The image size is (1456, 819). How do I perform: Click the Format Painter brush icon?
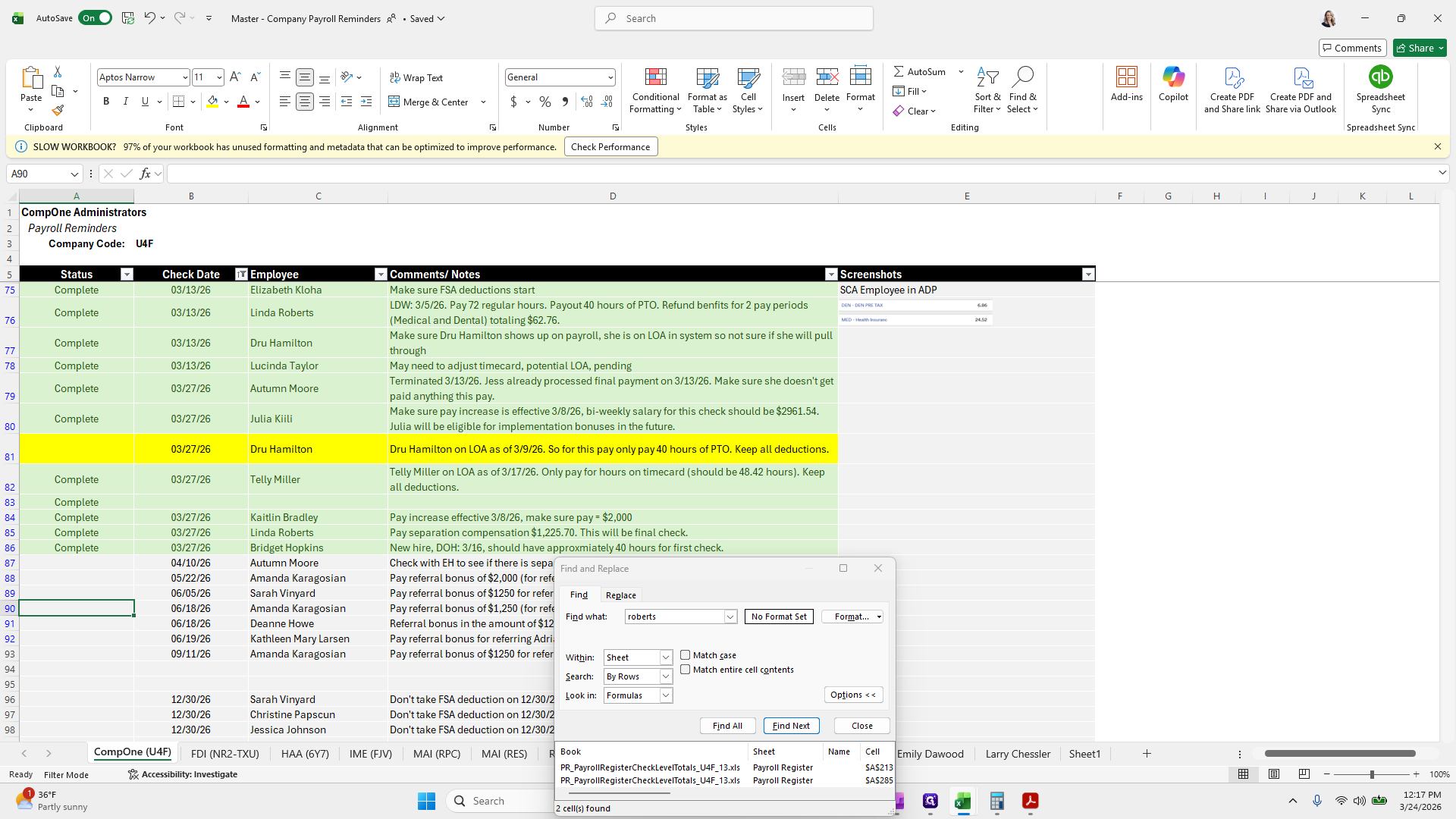pos(58,111)
